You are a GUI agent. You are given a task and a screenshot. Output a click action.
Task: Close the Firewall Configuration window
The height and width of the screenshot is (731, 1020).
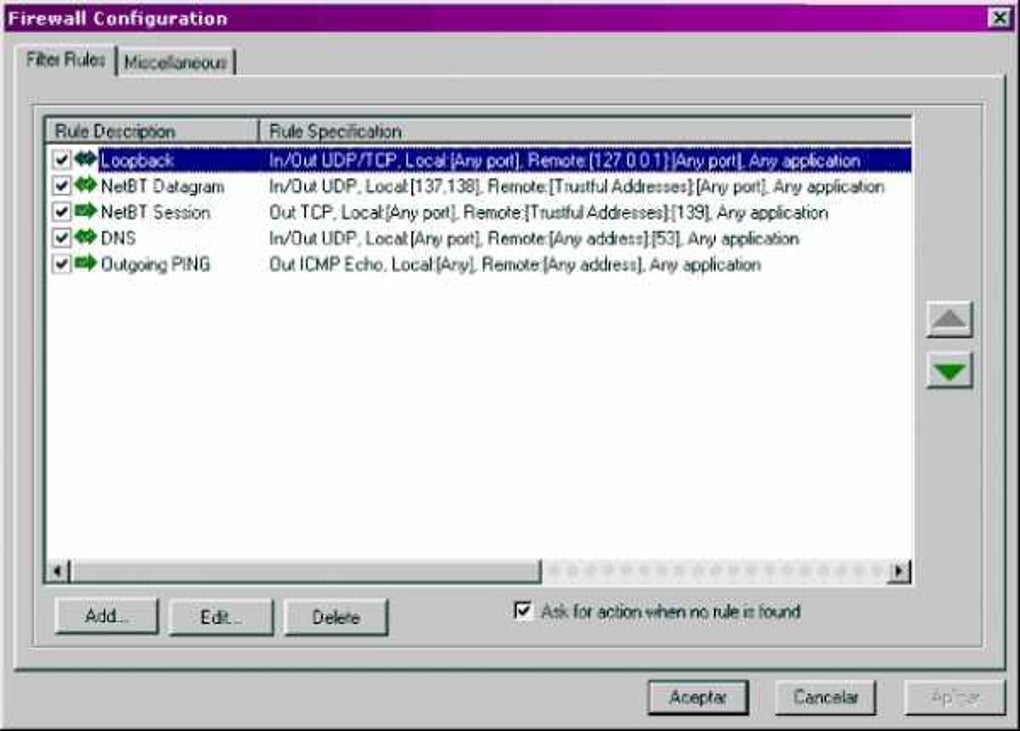click(999, 18)
